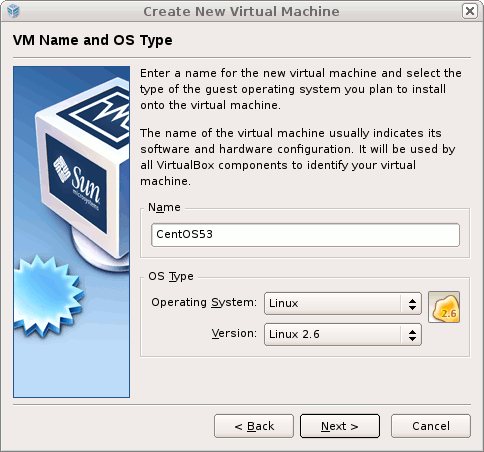Click the arrows on the Version selector

coord(412,335)
